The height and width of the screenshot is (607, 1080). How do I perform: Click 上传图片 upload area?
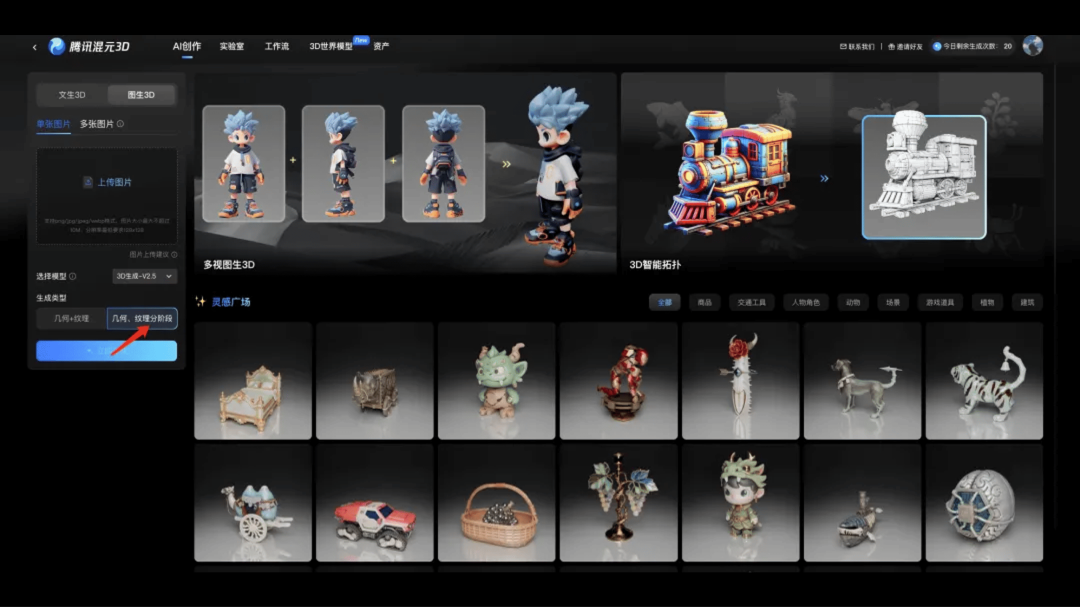(x=107, y=196)
